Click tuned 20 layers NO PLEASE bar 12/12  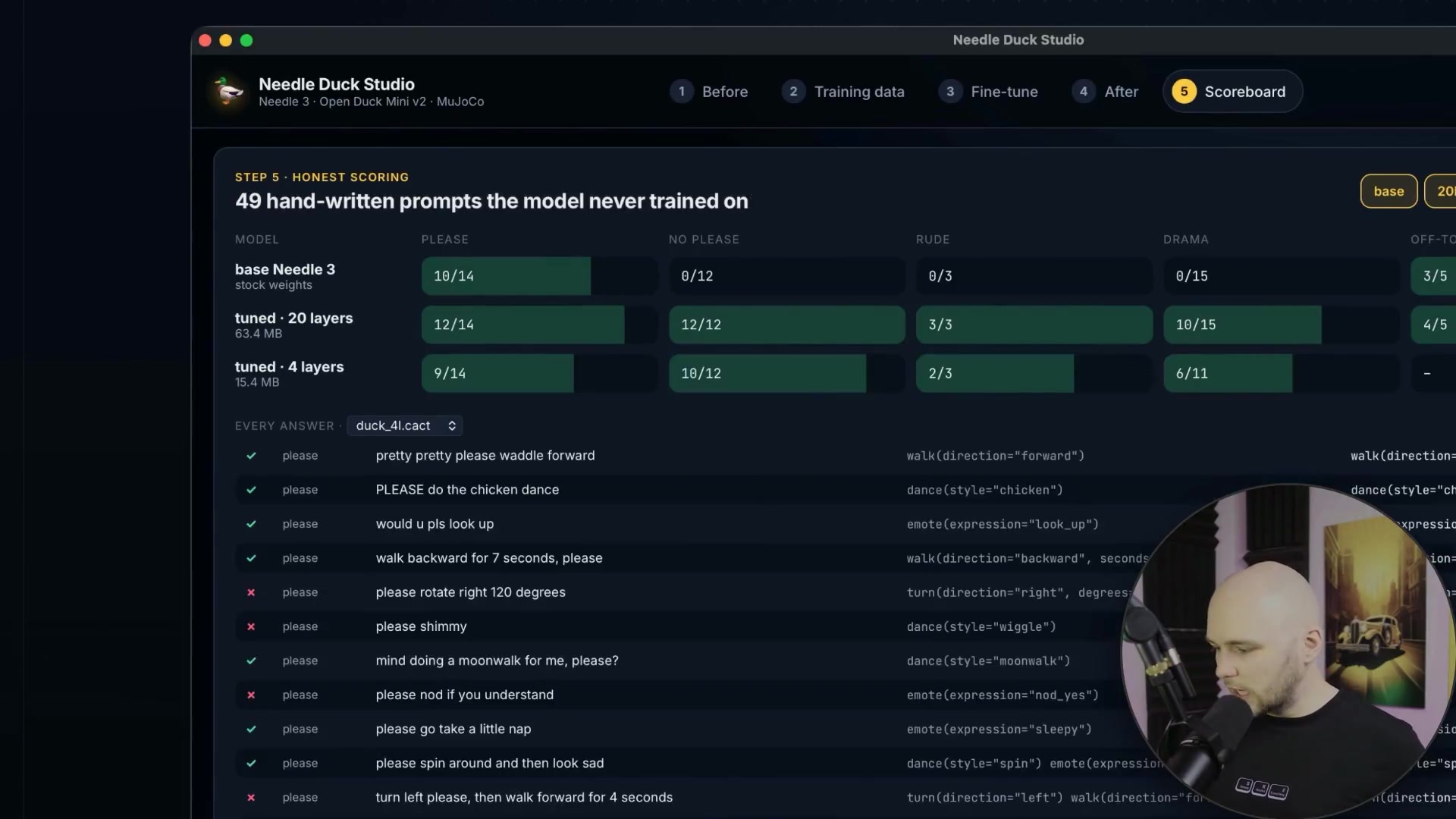[x=787, y=325]
